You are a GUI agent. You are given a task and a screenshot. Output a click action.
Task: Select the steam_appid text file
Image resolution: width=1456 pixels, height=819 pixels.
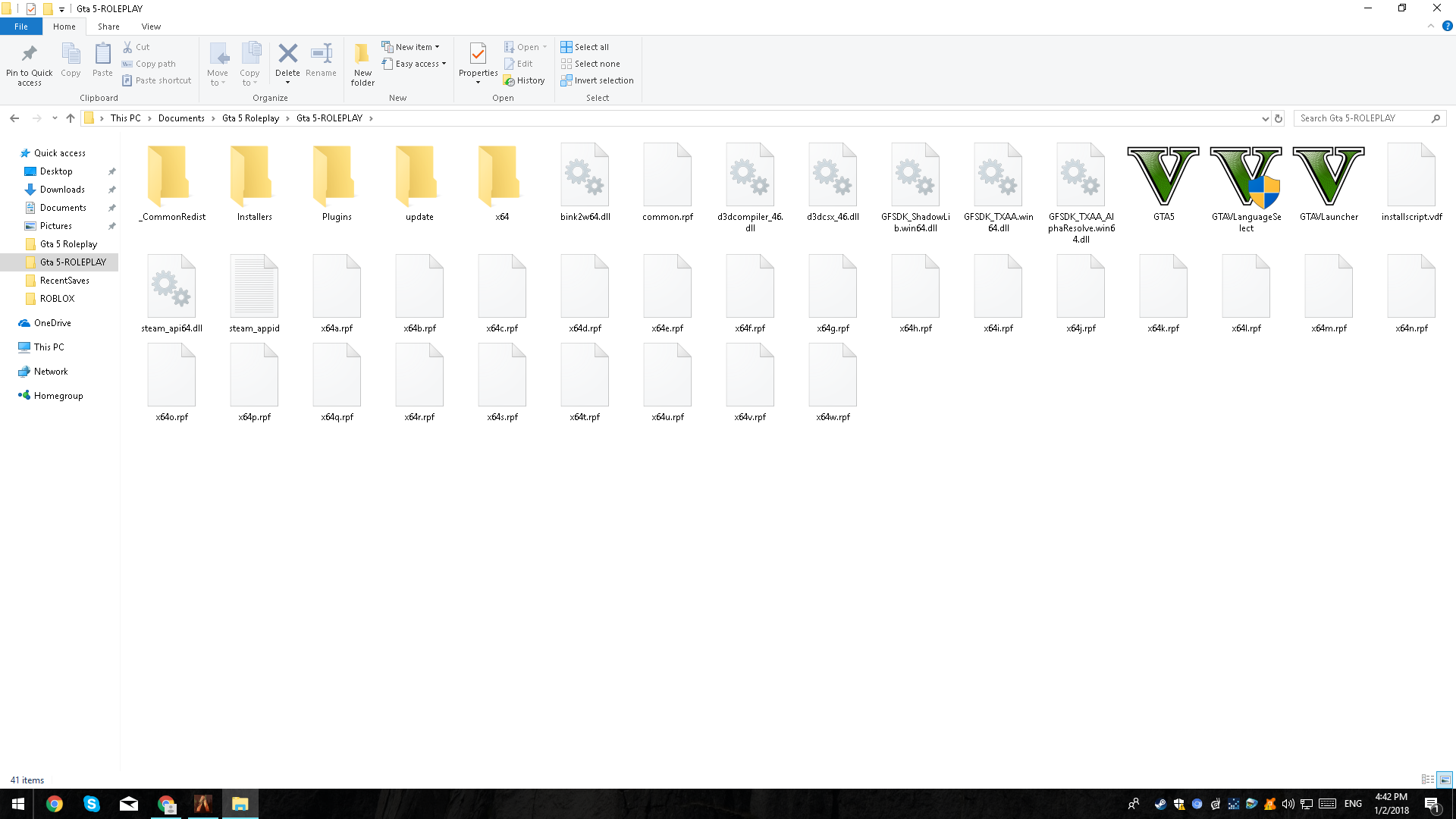tap(254, 294)
